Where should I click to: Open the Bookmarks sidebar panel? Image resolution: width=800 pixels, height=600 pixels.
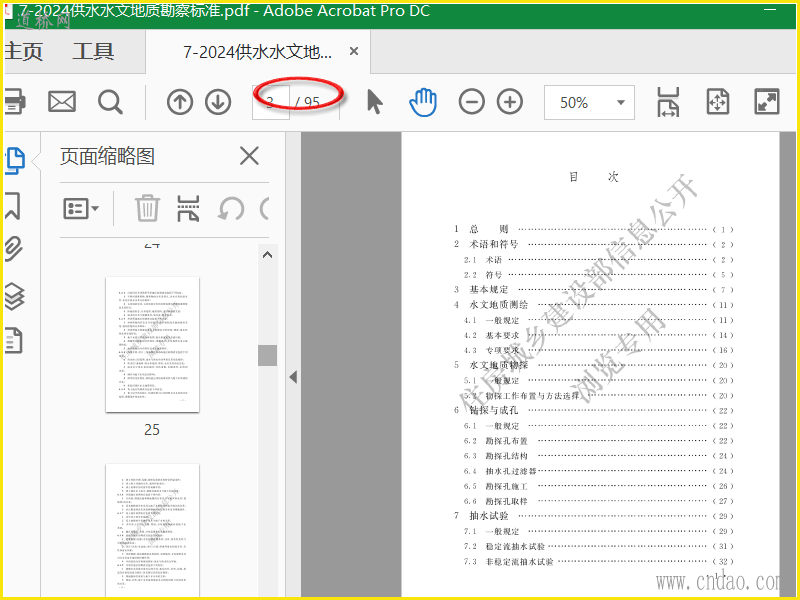[x=13, y=206]
